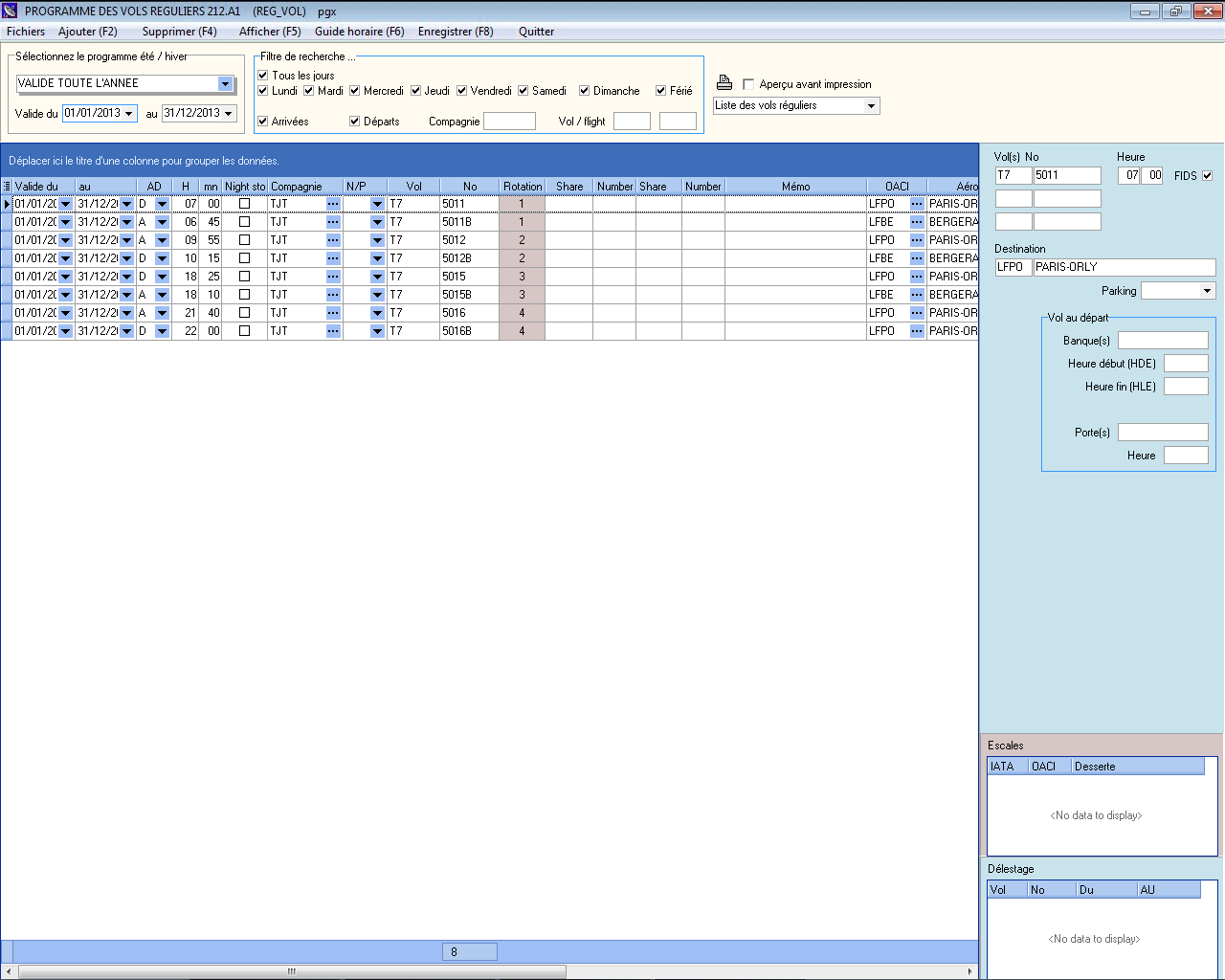Click Enregistrer (F8) to save
The width and height of the screenshot is (1225, 980).
(x=456, y=32)
